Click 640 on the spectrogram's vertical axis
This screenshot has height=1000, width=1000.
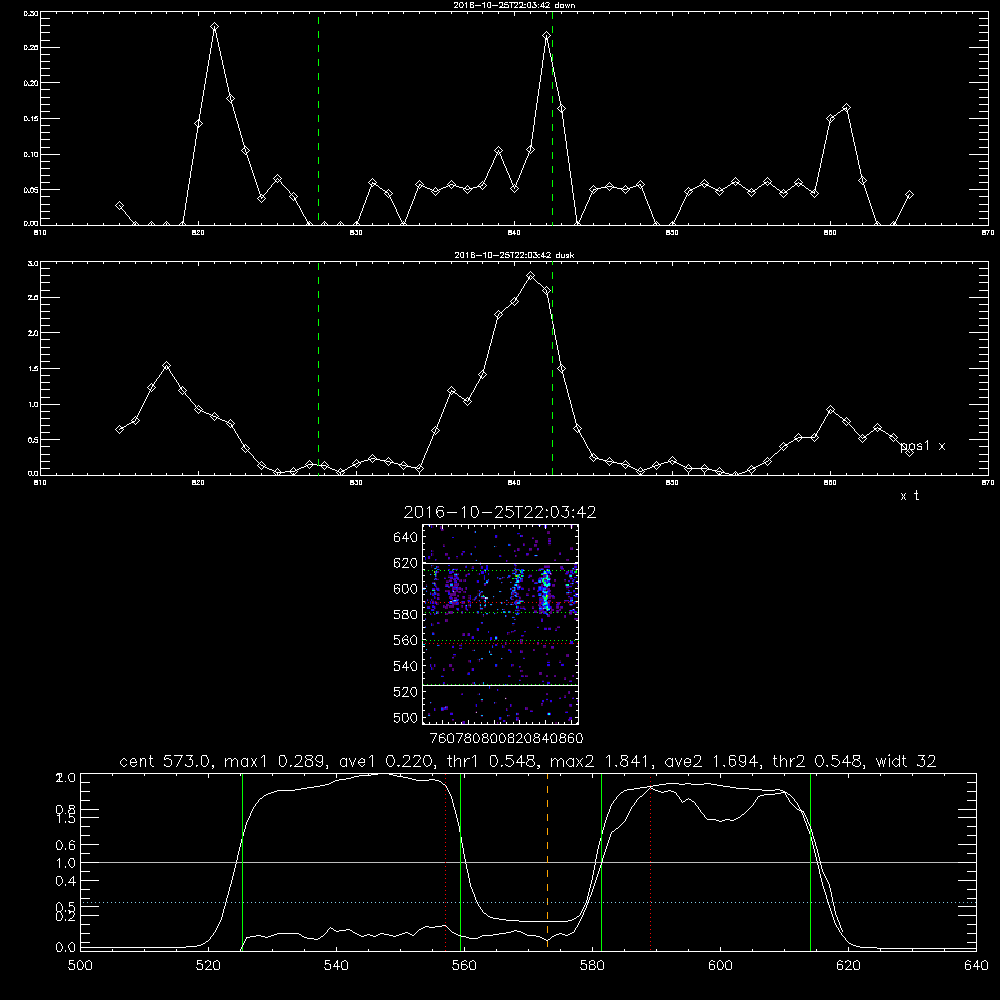click(x=406, y=538)
